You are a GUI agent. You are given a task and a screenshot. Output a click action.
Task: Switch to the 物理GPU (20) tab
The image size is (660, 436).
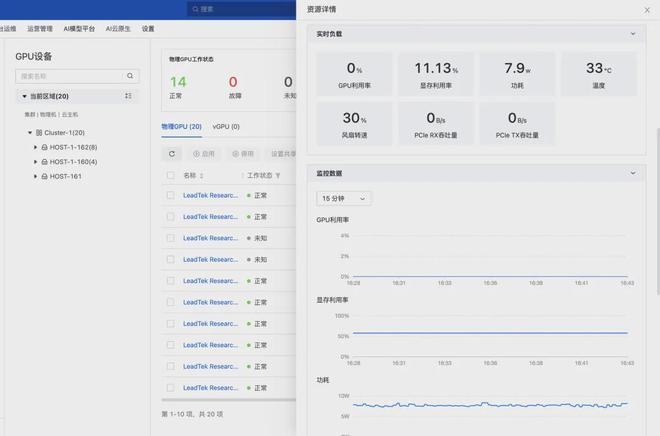[181, 127]
